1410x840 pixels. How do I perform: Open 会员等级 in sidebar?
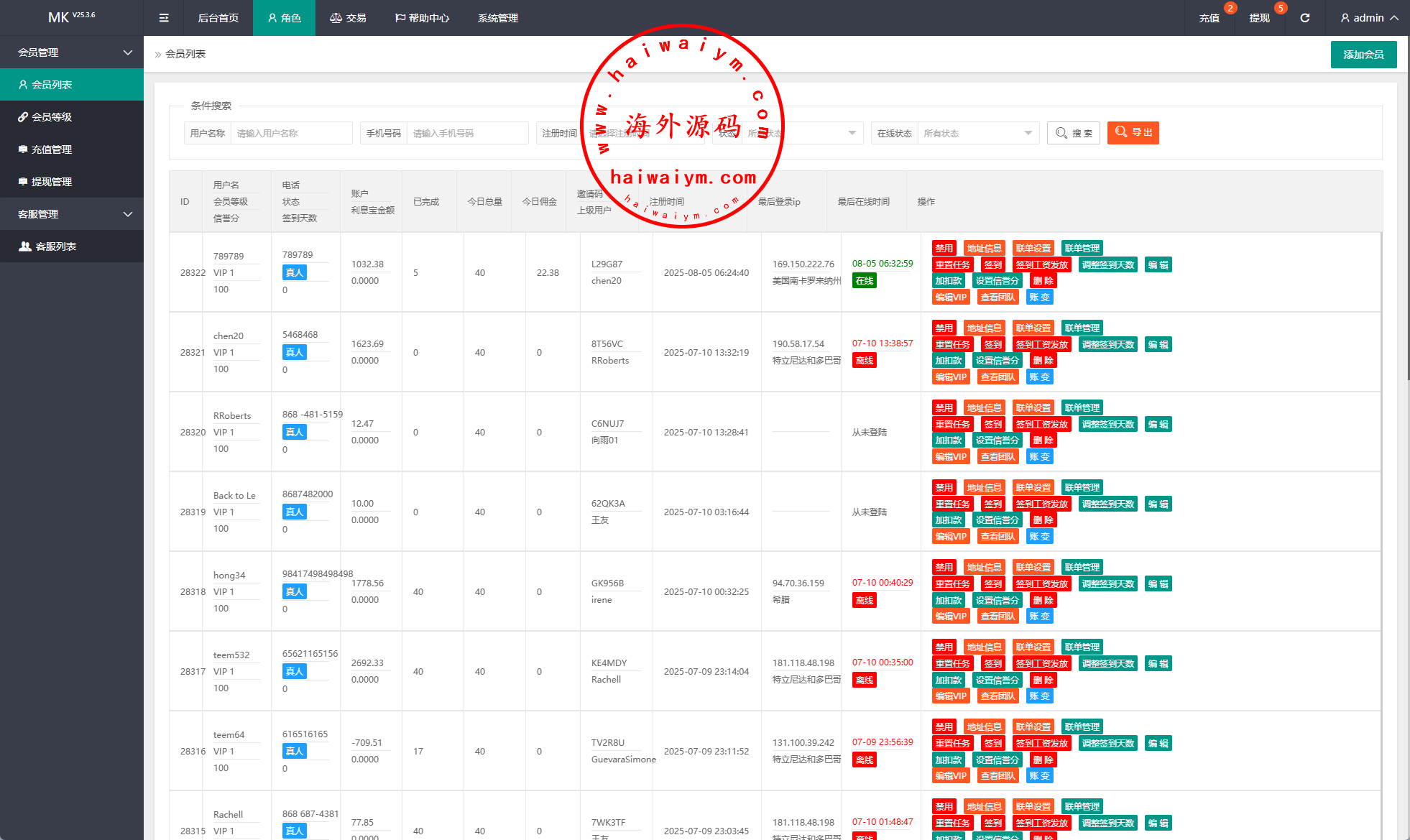52,117
